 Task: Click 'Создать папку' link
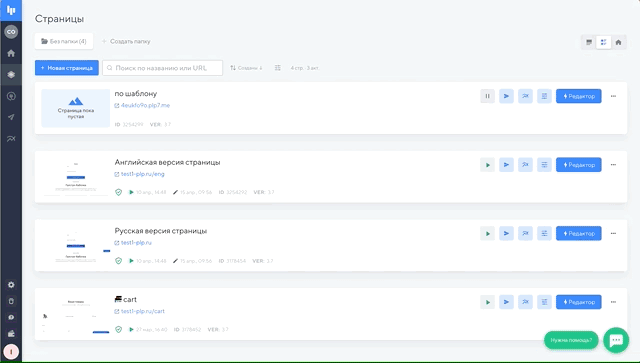(126, 41)
